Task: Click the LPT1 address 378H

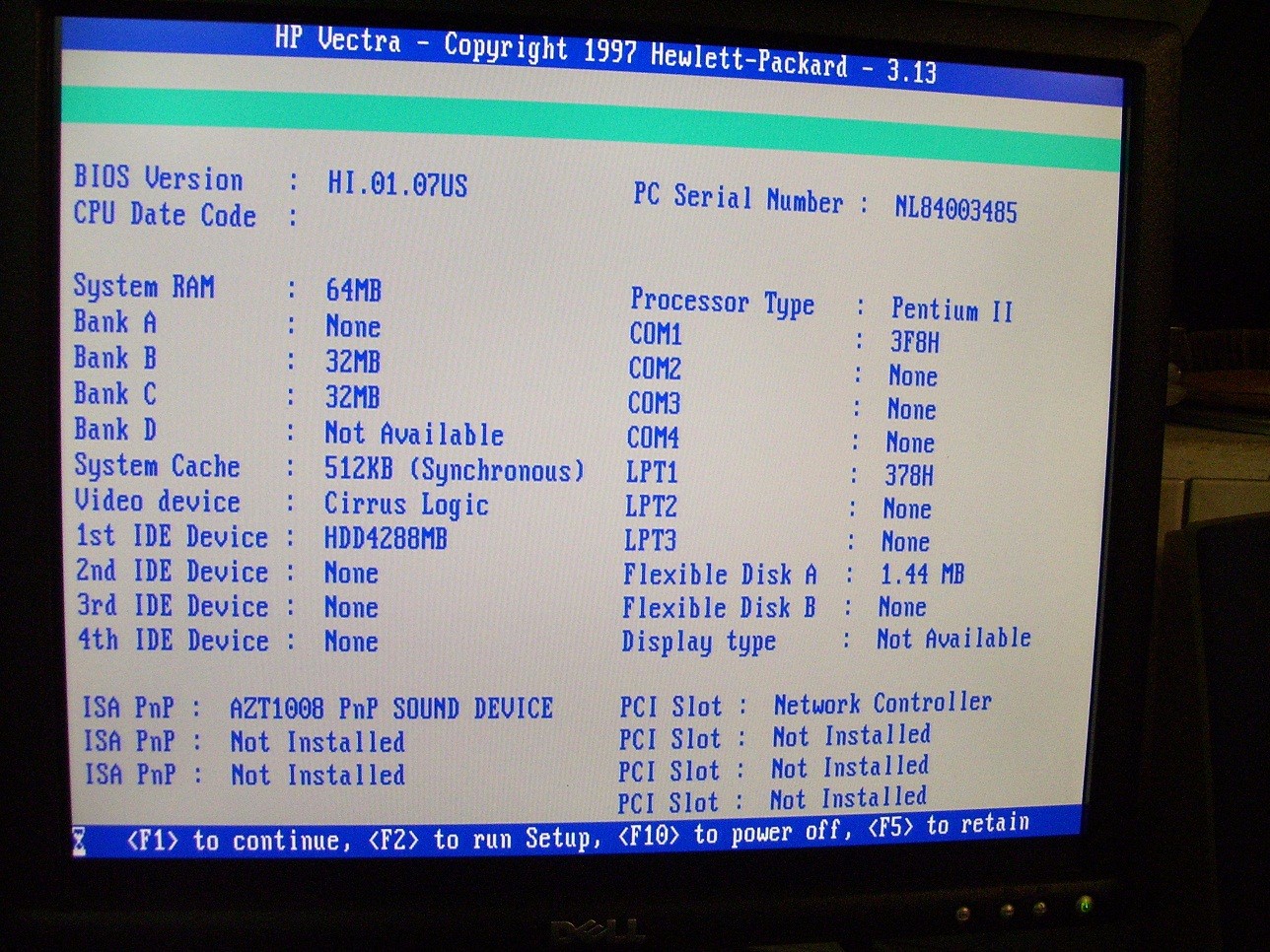Action: click(908, 475)
